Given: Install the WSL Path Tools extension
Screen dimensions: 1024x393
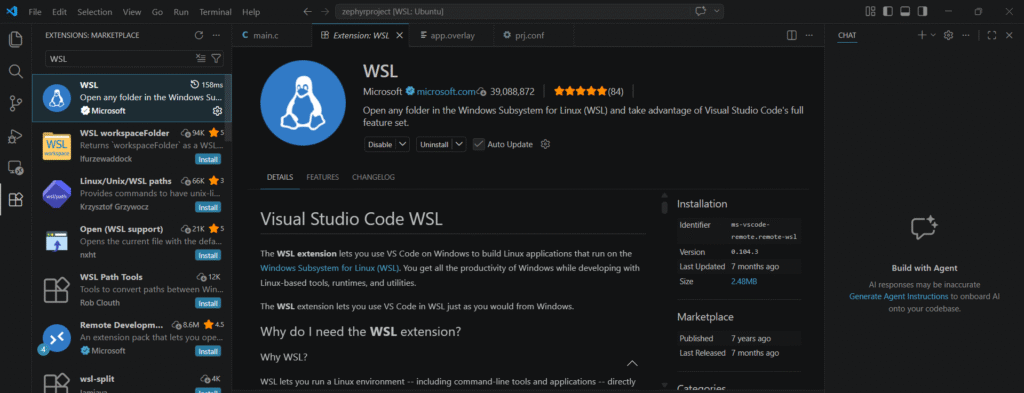Looking at the screenshot, I should tap(208, 303).
